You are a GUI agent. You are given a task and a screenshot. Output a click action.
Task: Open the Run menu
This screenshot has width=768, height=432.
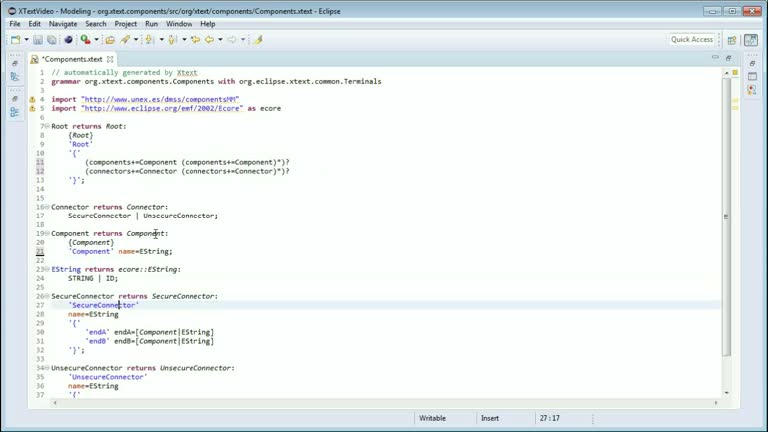[x=151, y=24]
